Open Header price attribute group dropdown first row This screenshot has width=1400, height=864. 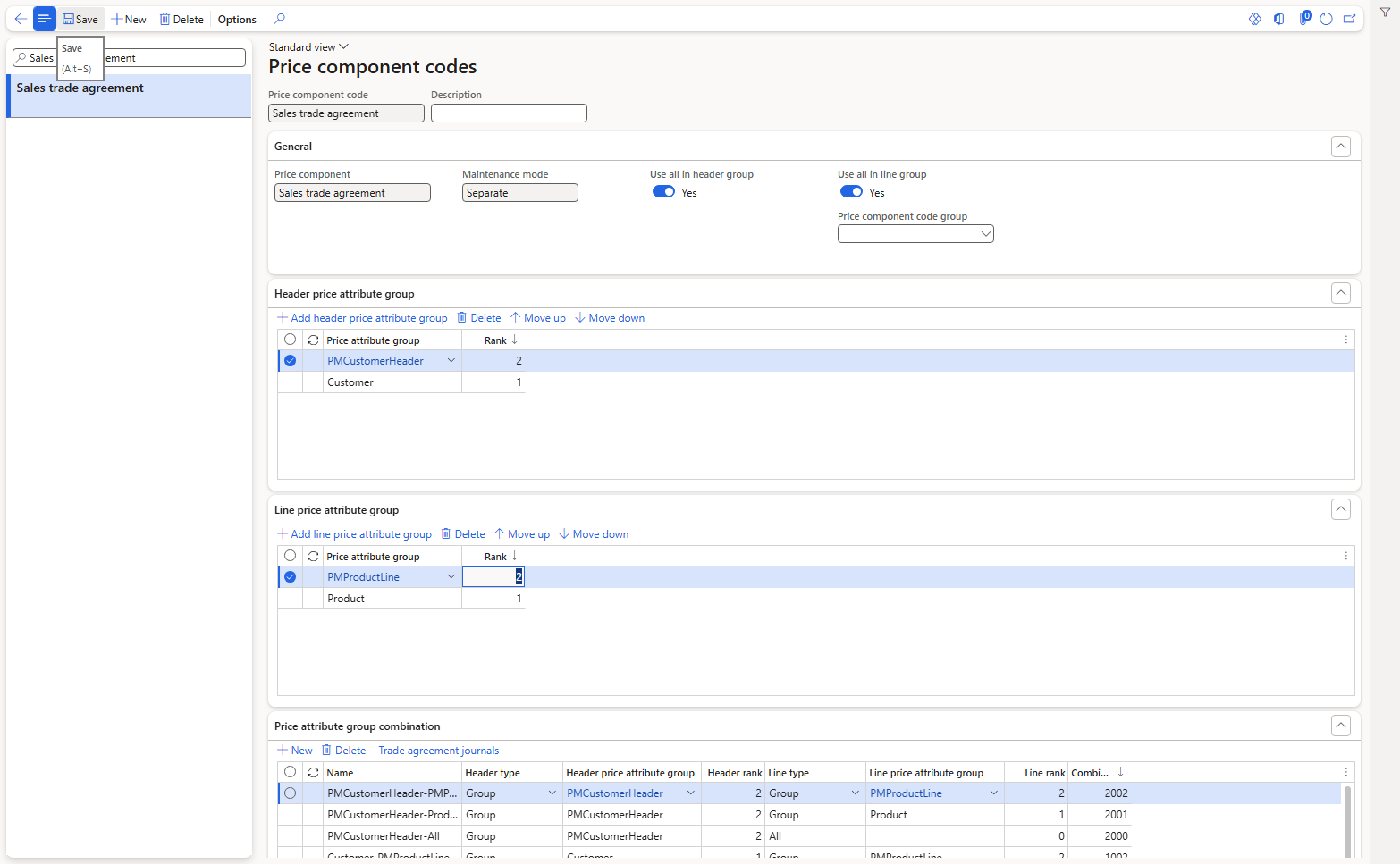(691, 793)
